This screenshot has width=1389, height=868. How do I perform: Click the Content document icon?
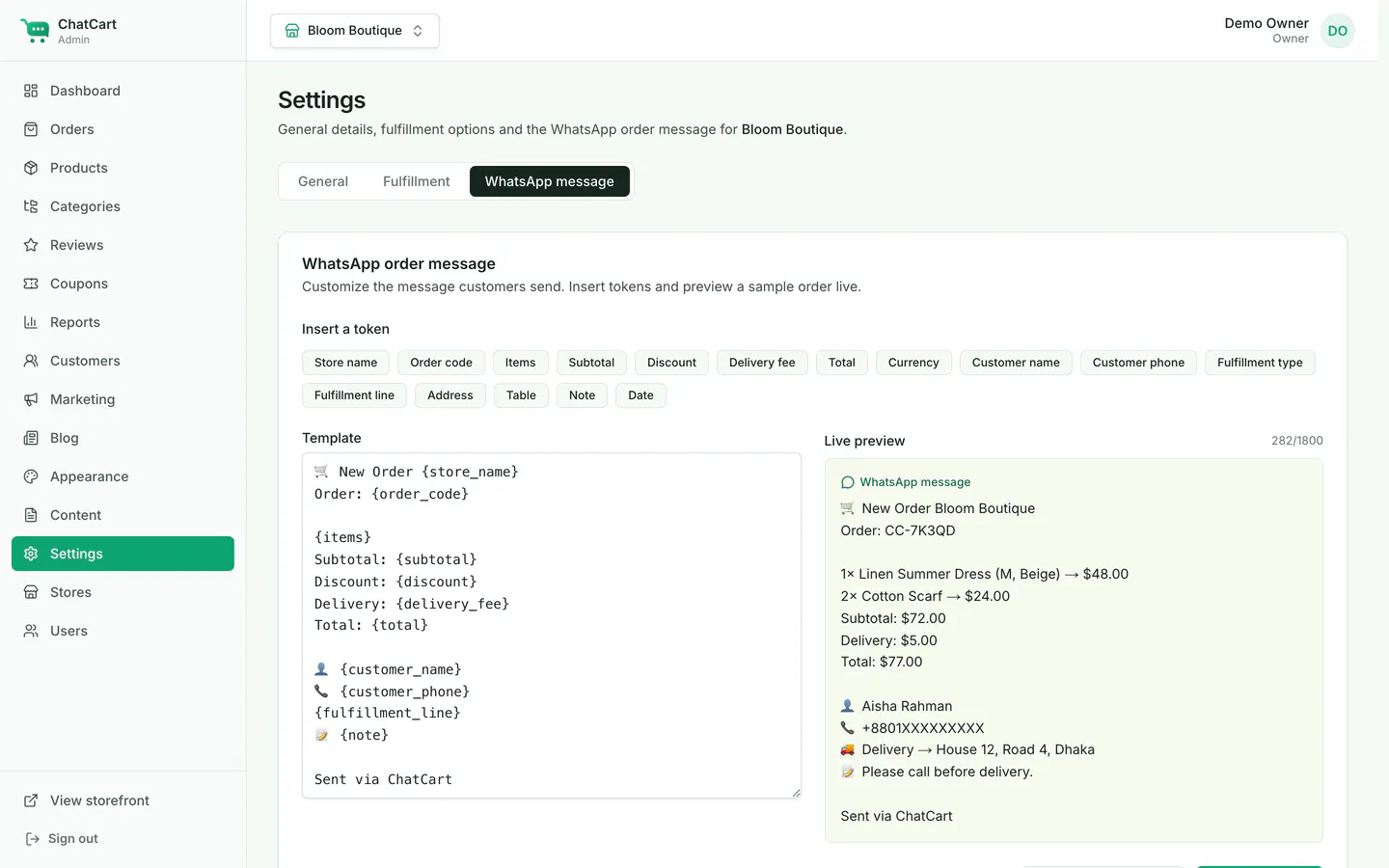[x=31, y=515]
